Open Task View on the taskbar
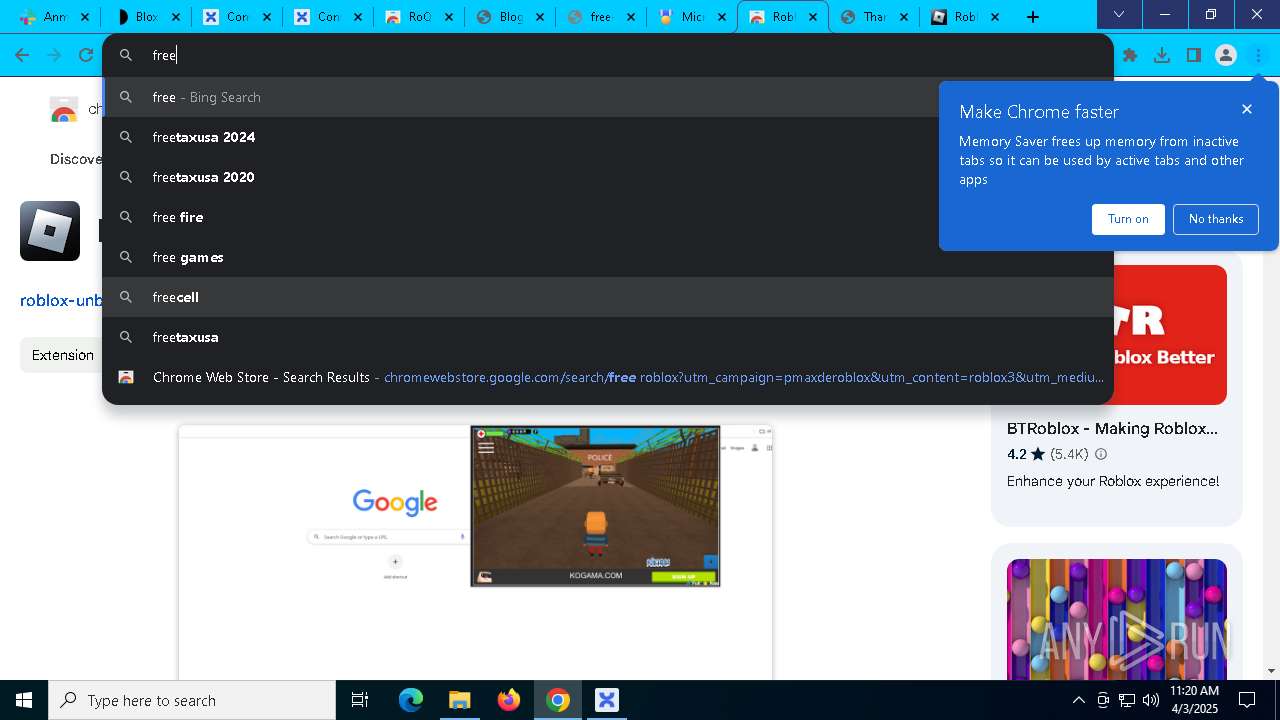 (360, 700)
